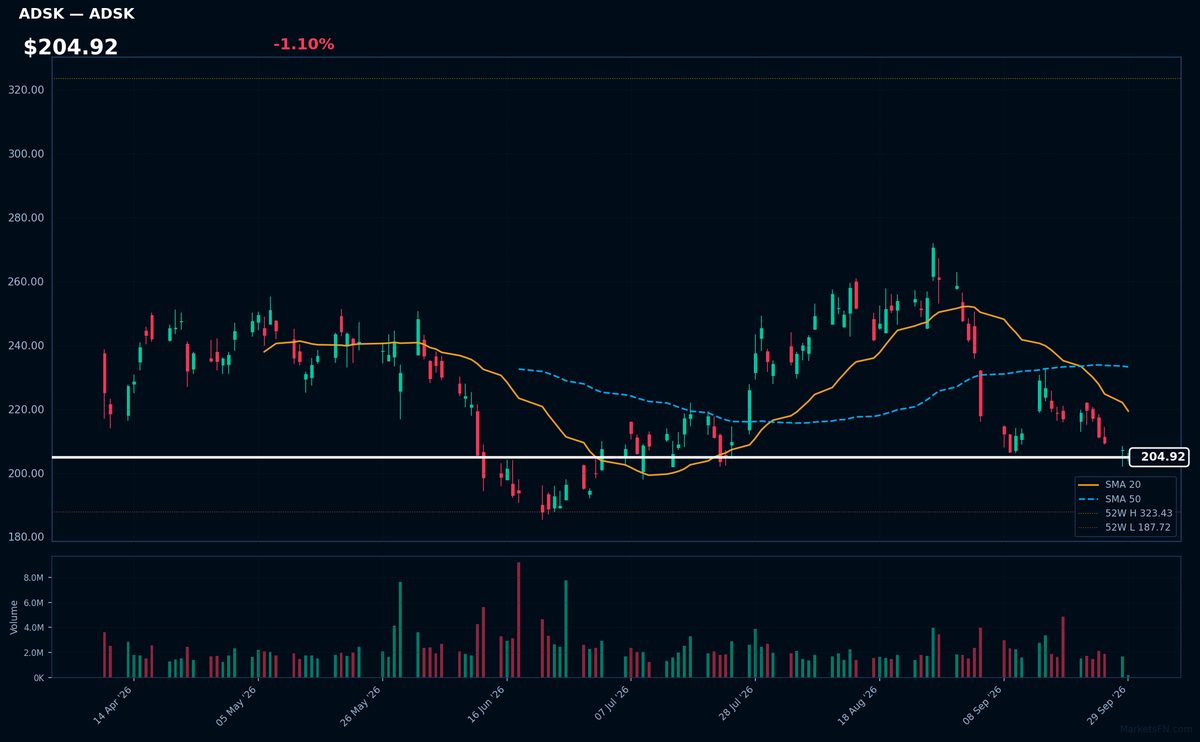Click the 300.00 price axis label

point(26,154)
